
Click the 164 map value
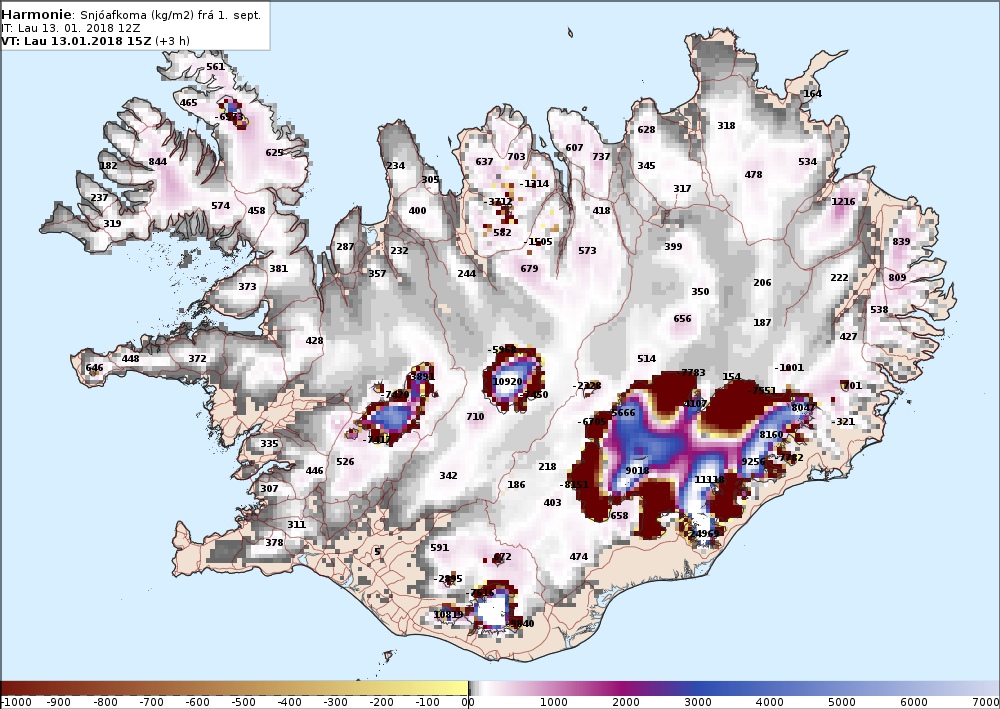812,94
